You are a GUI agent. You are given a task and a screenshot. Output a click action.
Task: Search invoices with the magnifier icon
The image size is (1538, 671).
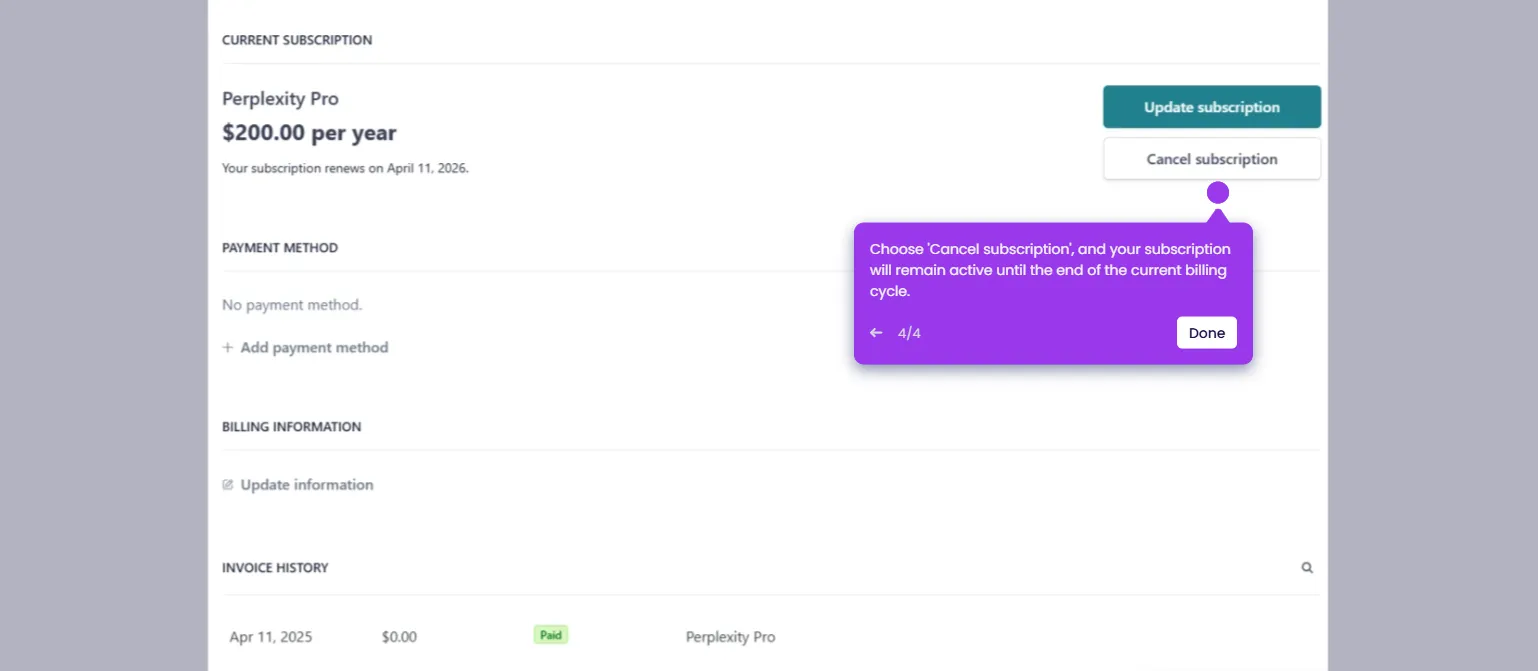pos(1306,568)
